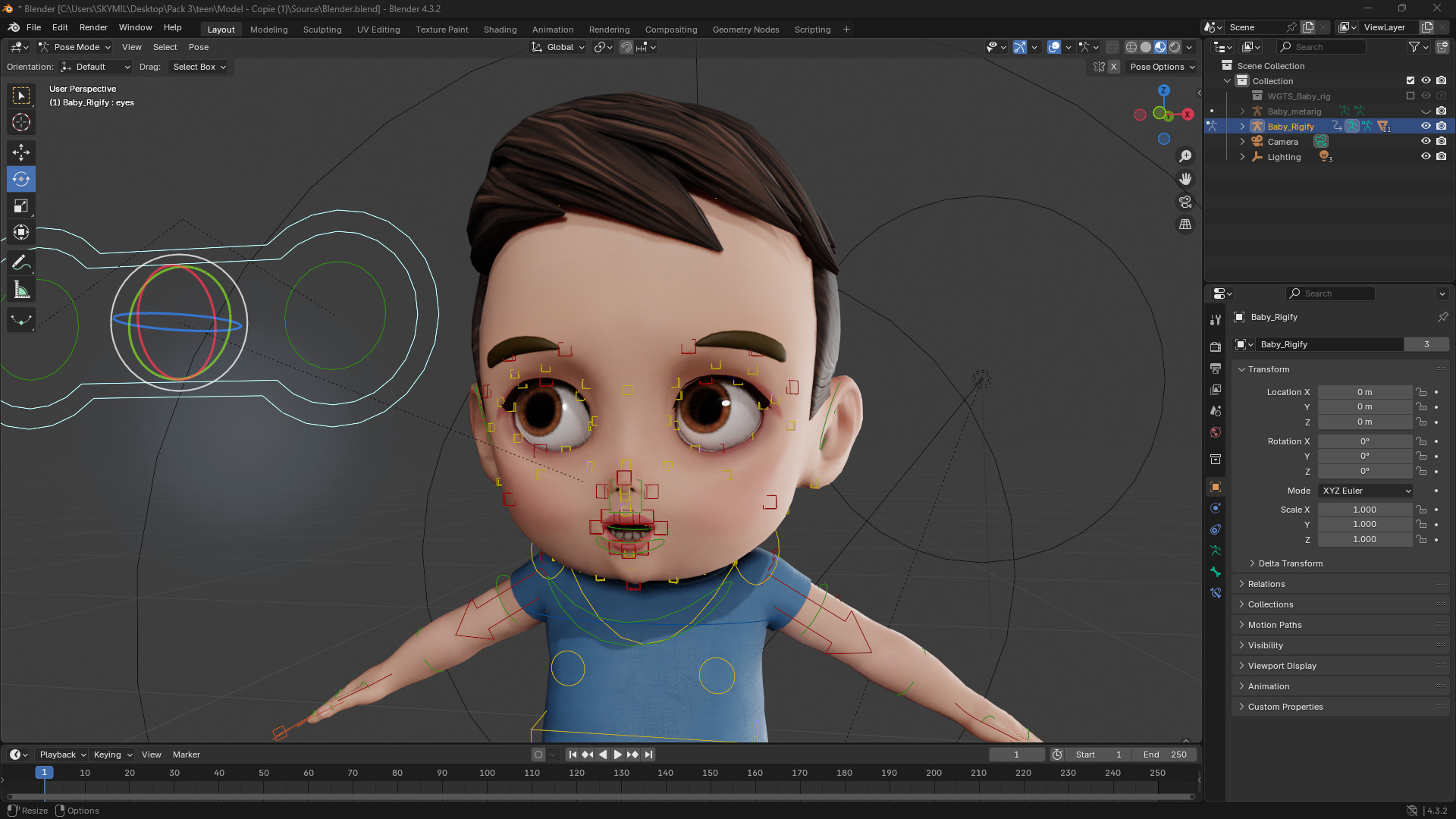Image resolution: width=1456 pixels, height=819 pixels.
Task: Hide Baby_Rigify in viewport via eye
Action: coord(1426,127)
